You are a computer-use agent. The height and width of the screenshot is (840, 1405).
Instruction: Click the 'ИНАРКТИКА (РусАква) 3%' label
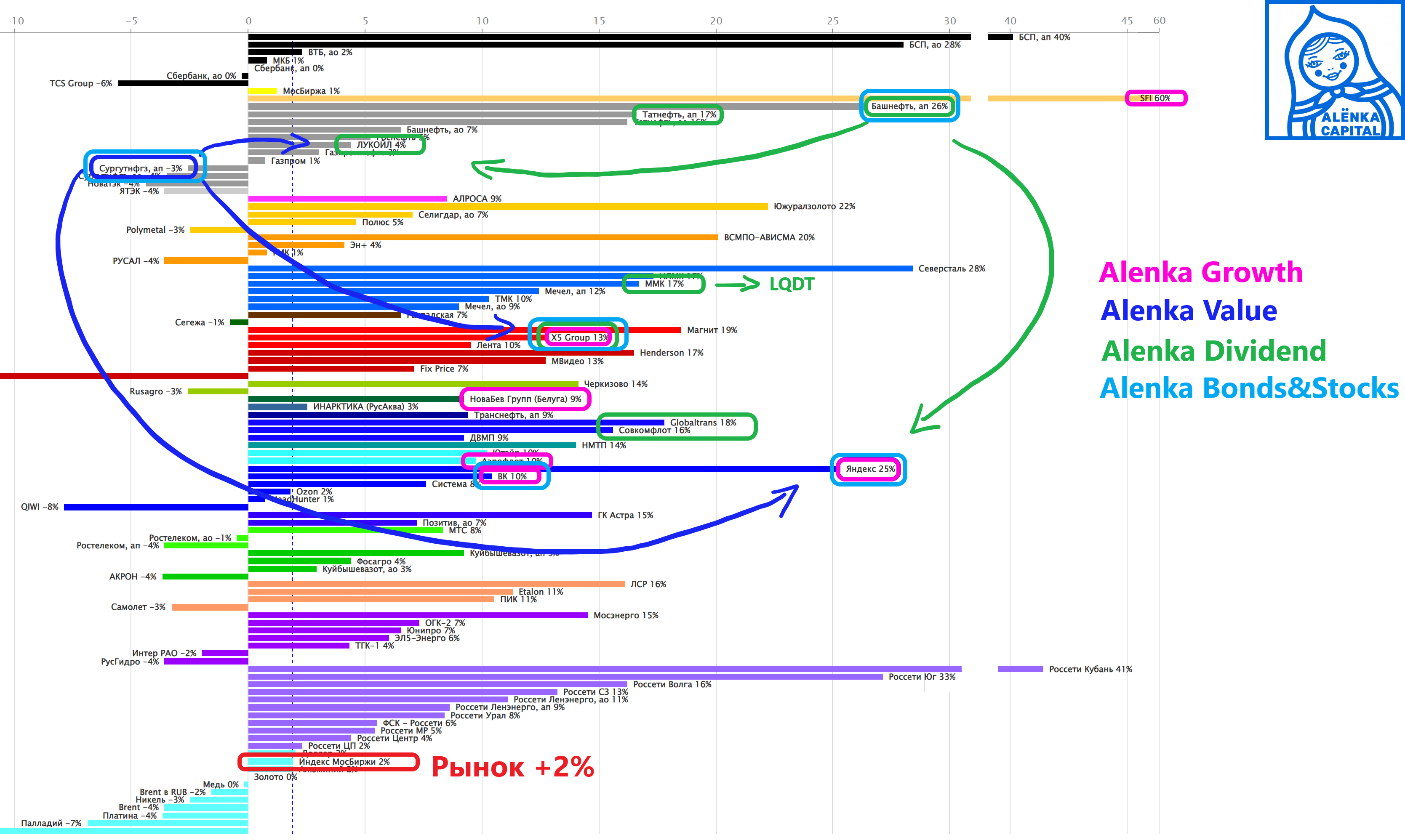366,407
